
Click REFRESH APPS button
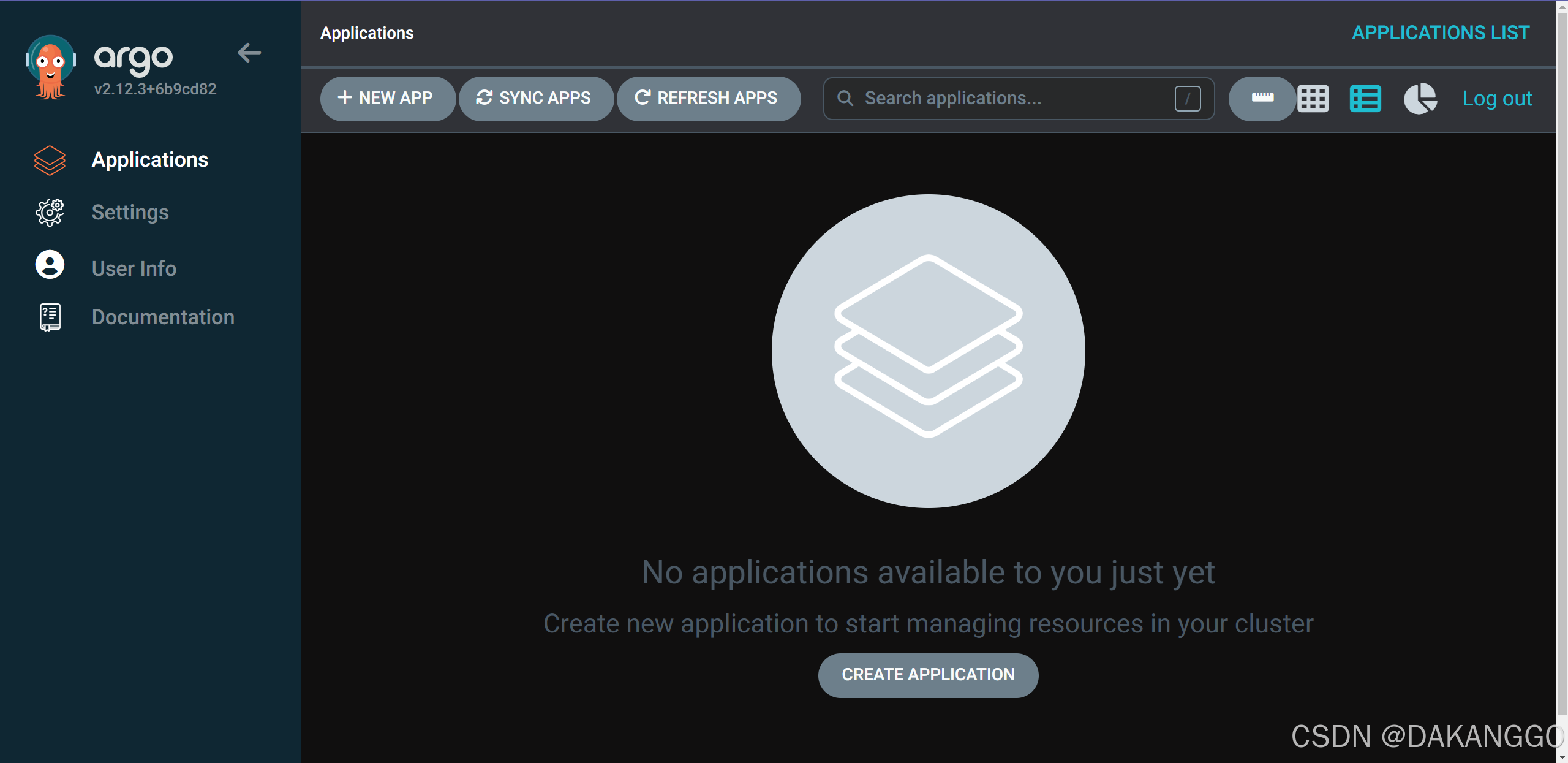(x=707, y=98)
